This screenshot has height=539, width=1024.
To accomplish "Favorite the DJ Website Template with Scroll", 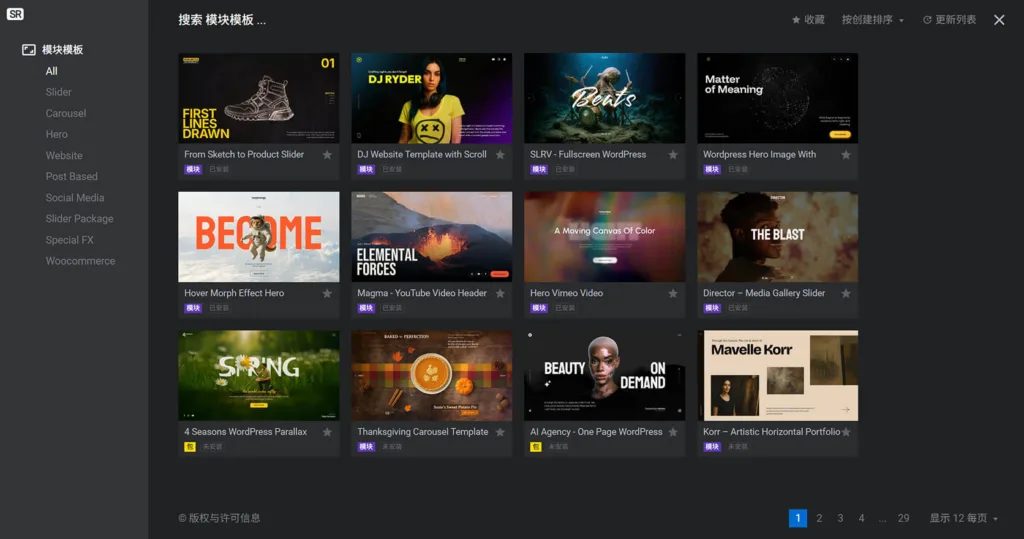I will 500,155.
